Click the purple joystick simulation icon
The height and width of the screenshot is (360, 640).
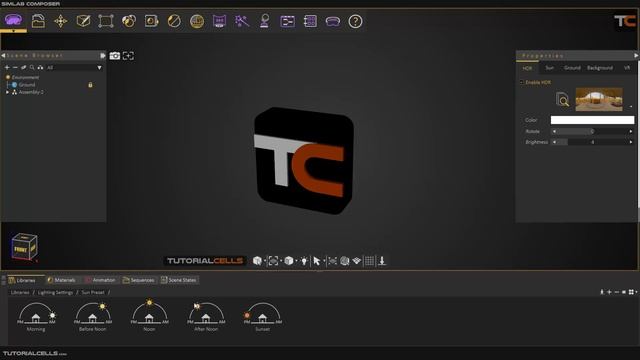pyautogui.click(x=264, y=21)
